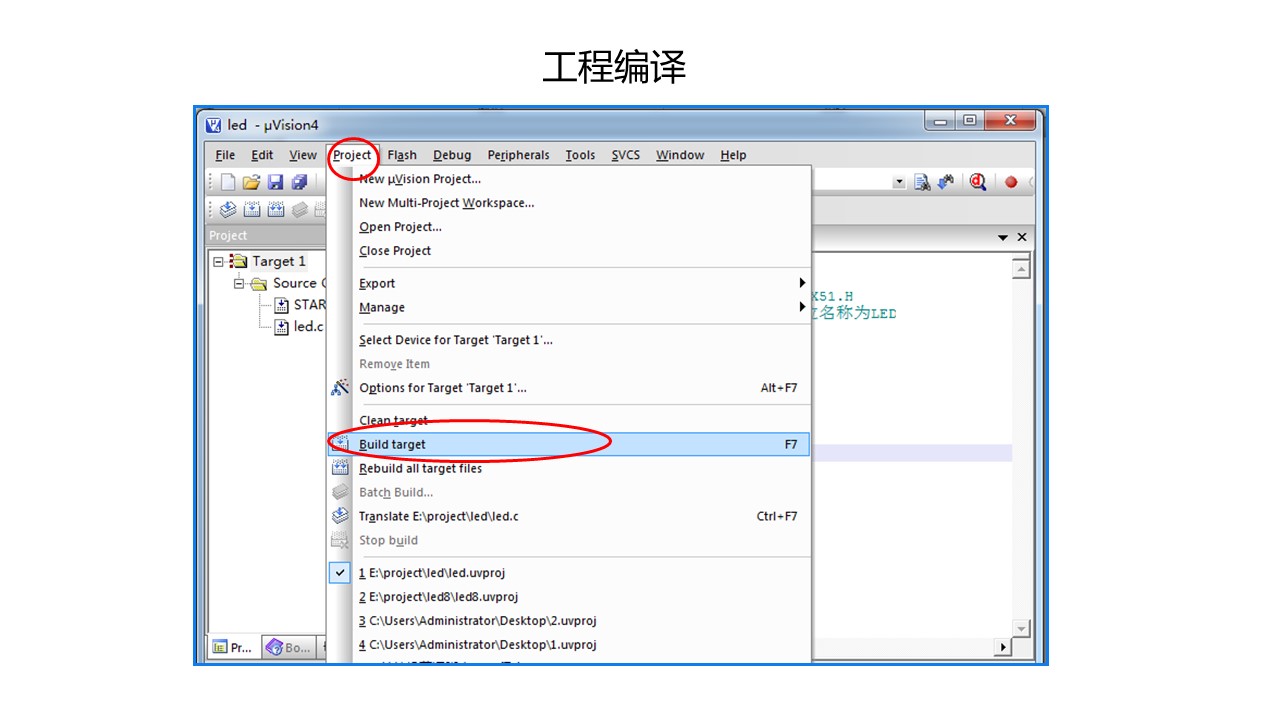Open the Peripherals menu

coord(519,155)
